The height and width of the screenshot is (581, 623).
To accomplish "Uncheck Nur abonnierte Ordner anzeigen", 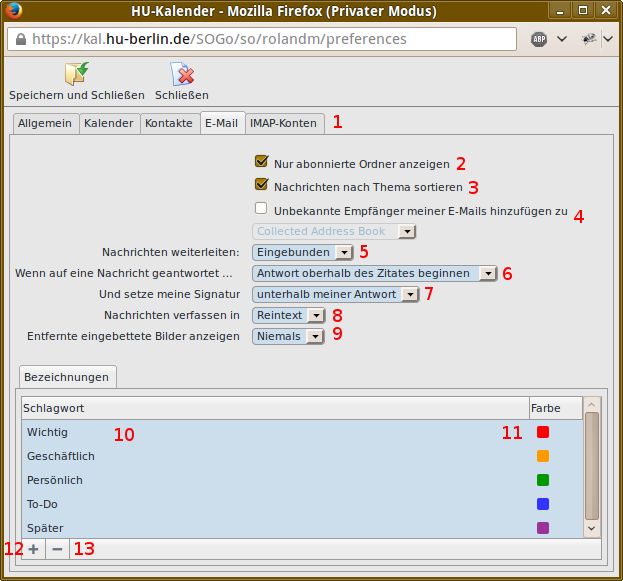I will pyautogui.click(x=262, y=161).
